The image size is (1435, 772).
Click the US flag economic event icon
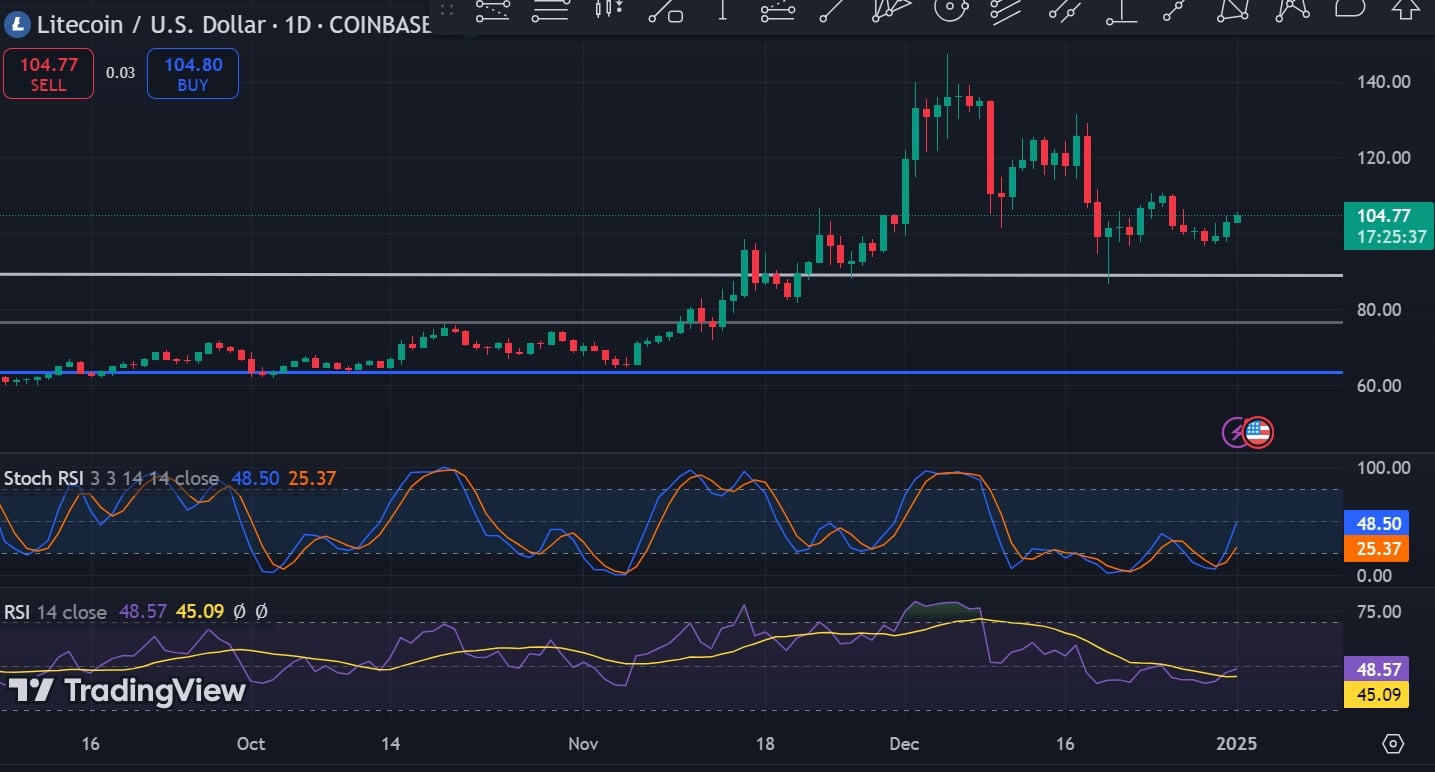pos(1258,432)
